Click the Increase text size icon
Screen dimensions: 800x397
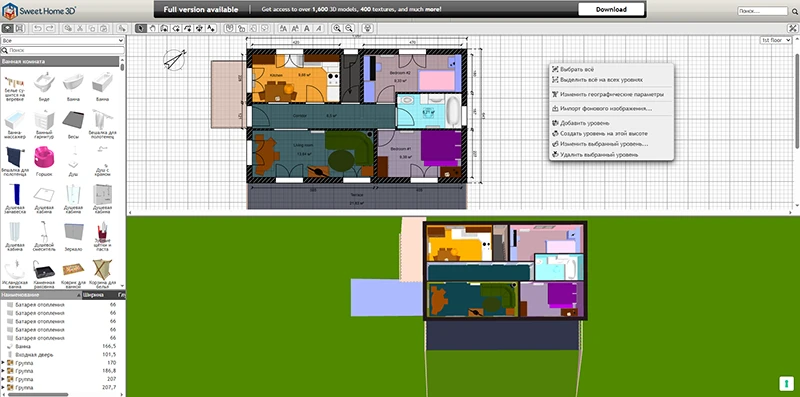[283, 28]
